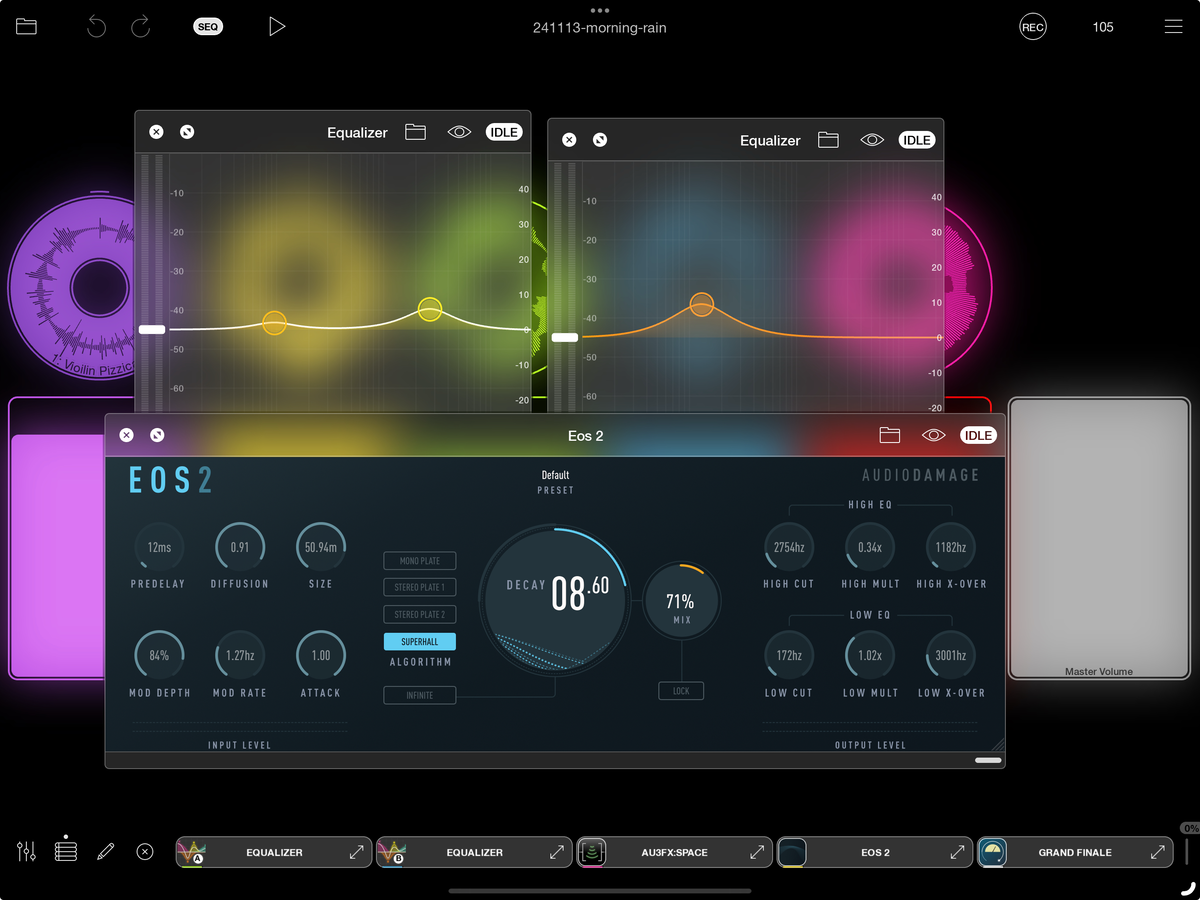Image resolution: width=1200 pixels, height=900 pixels.
Task: Select the Equalizer A tab in effects strip
Action: click(273, 852)
